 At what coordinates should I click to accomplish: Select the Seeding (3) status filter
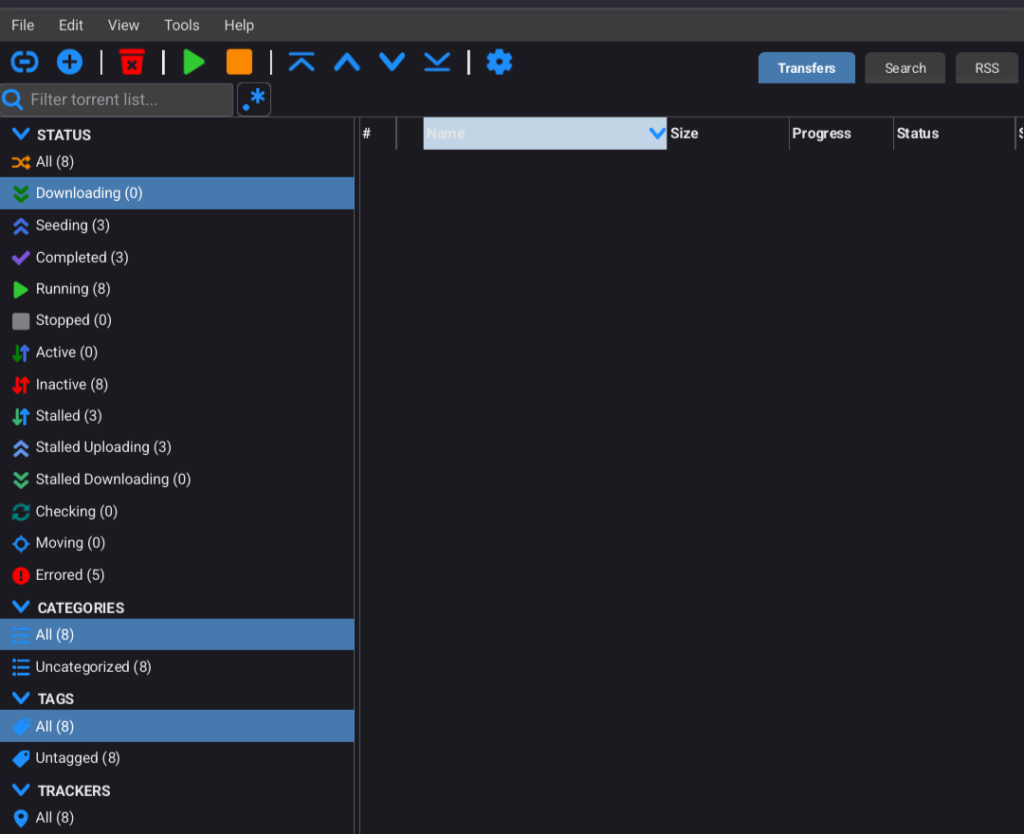(x=72, y=225)
